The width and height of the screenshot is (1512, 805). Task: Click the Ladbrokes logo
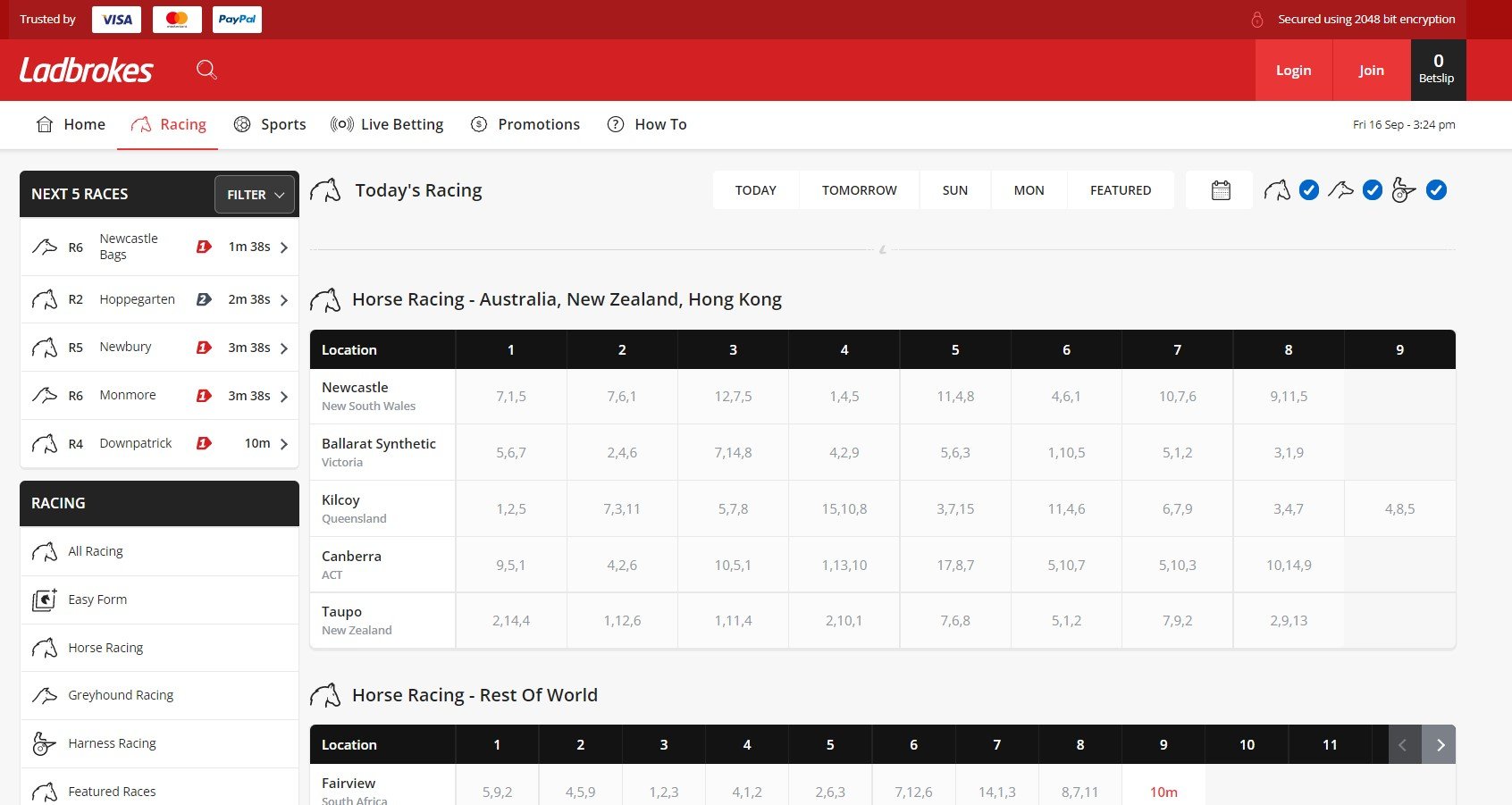[87, 70]
